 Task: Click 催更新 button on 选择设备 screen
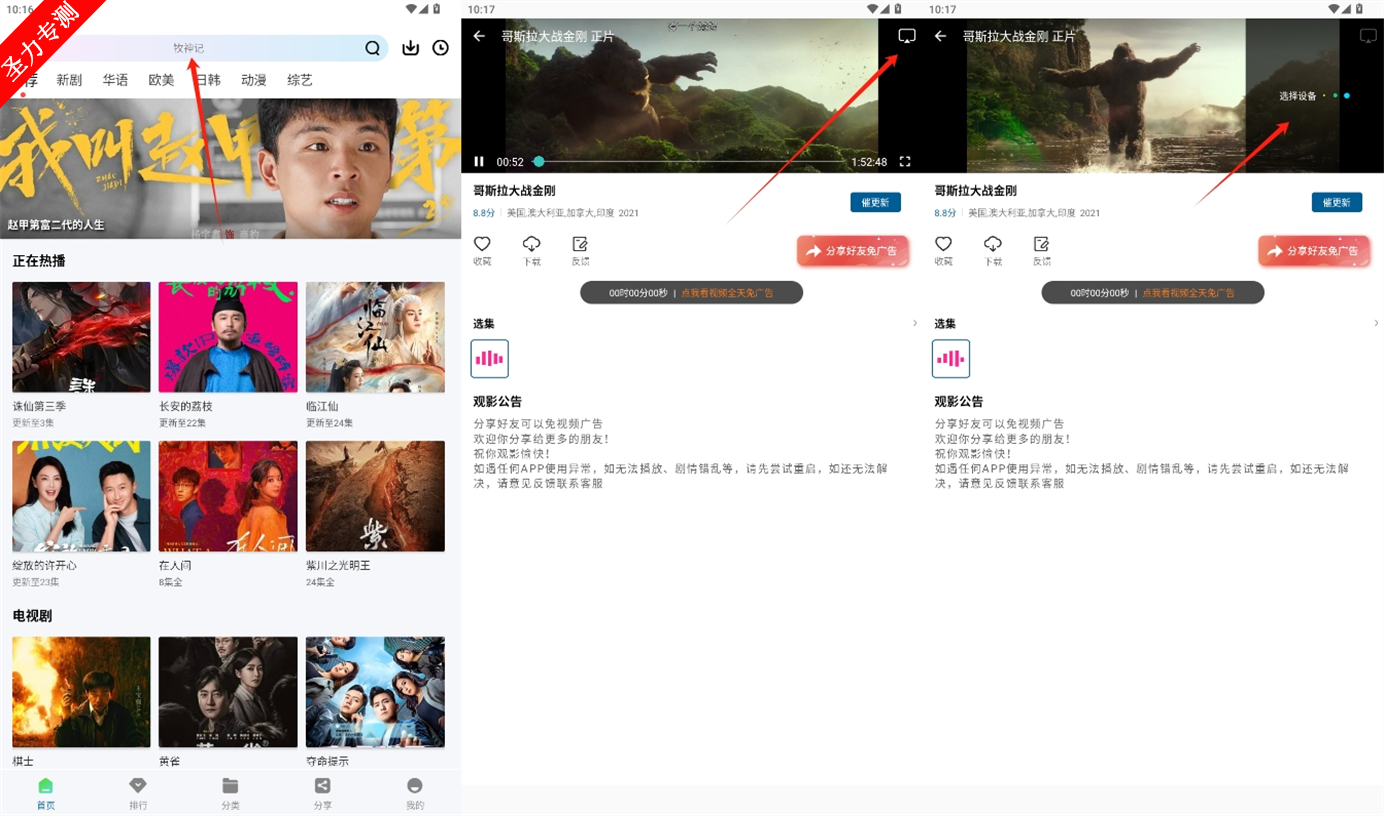coord(1337,202)
